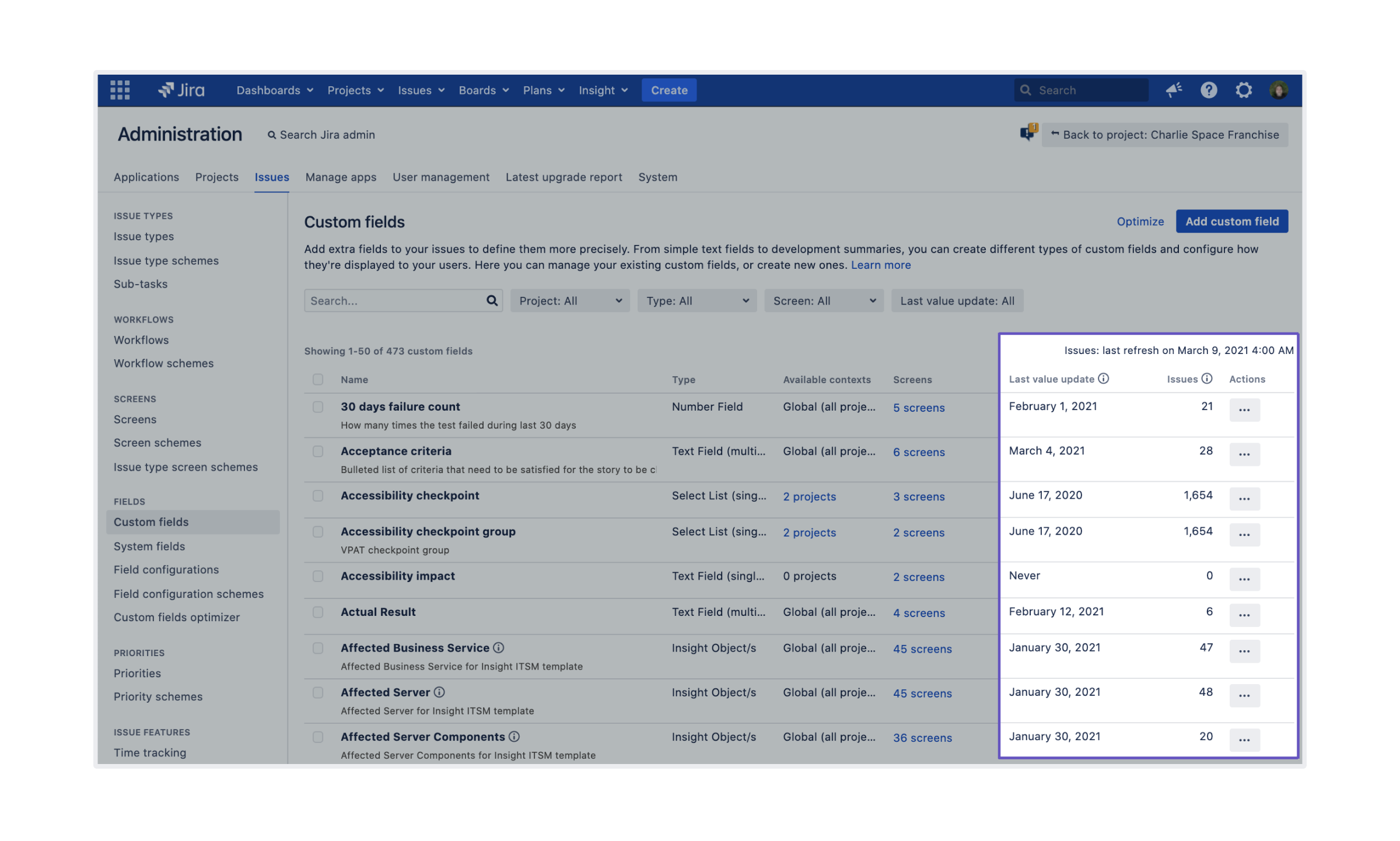Open actions menu for Affected Server Components
Image resolution: width=1400 pixels, height=841 pixels.
pyautogui.click(x=1245, y=740)
